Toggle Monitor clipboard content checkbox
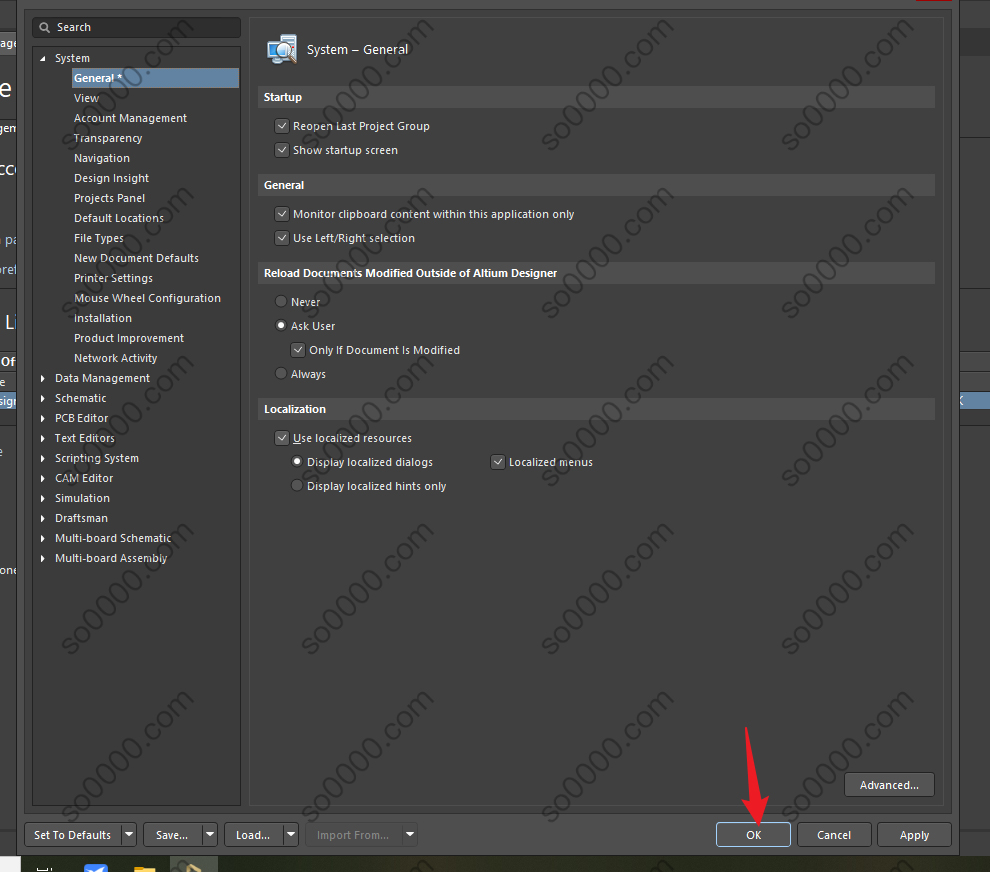 pyautogui.click(x=282, y=214)
